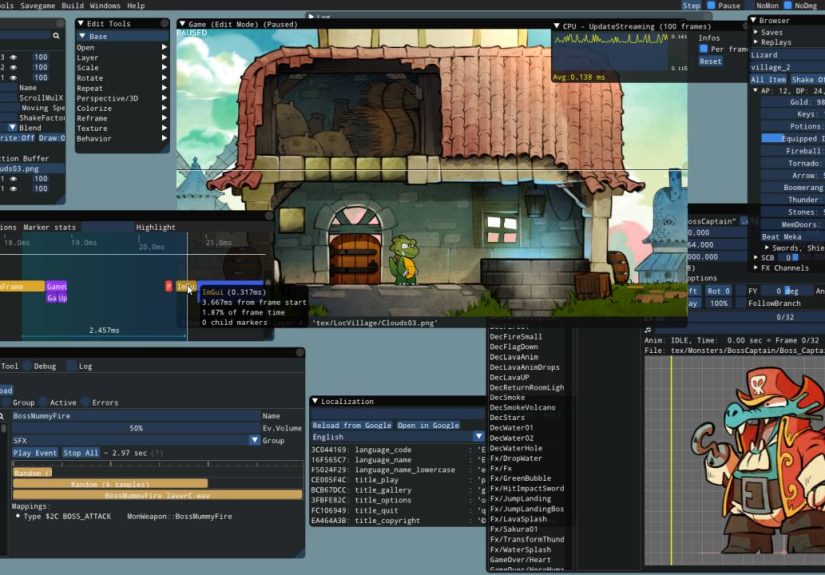Image resolution: width=825 pixels, height=575 pixels.
Task: Select the purple 'Ga Up' profiler marker
Action: pyautogui.click(x=56, y=298)
